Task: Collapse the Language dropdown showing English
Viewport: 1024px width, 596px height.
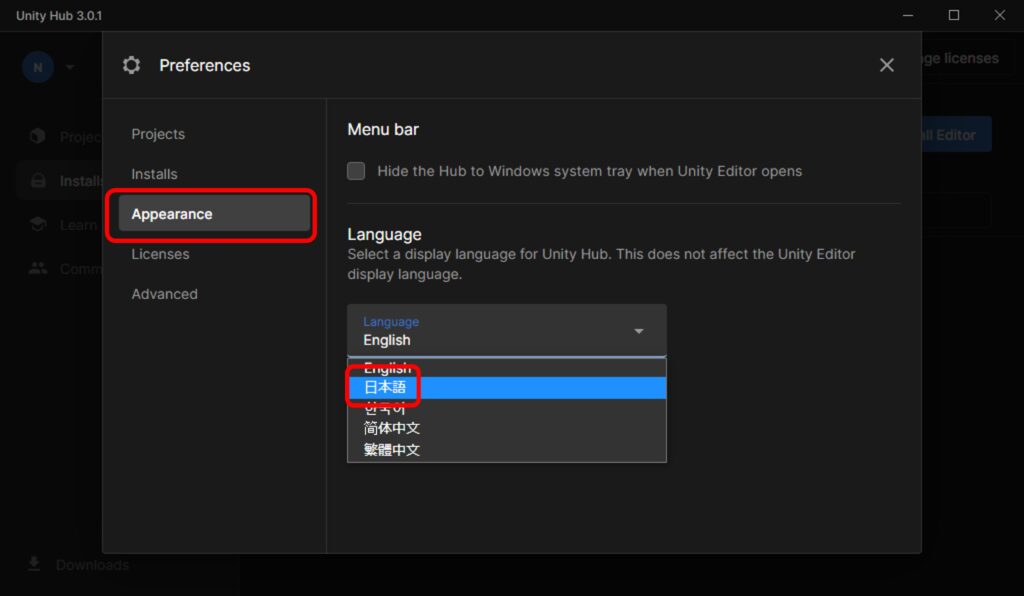Action: click(x=507, y=331)
